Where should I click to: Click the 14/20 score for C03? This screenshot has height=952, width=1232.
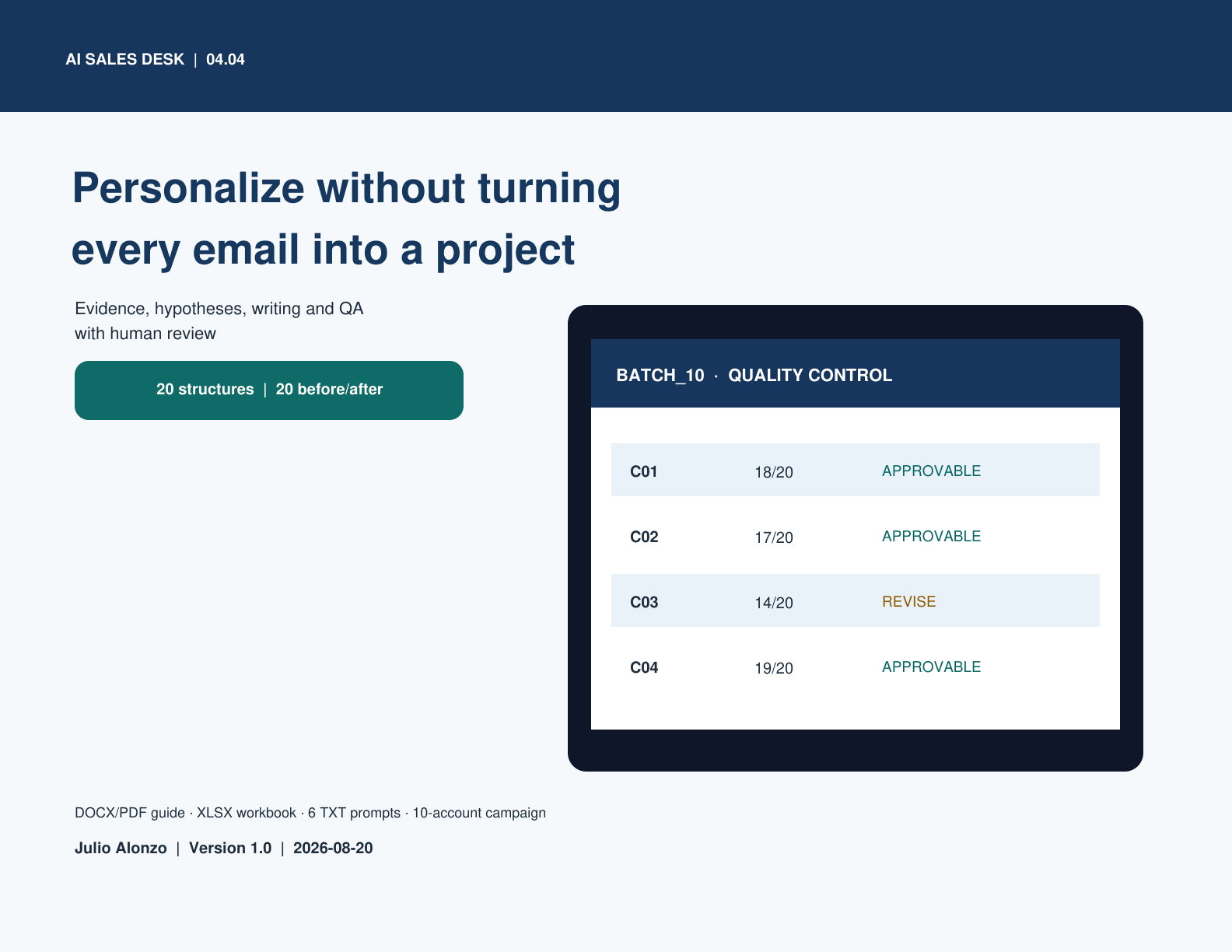(x=774, y=603)
